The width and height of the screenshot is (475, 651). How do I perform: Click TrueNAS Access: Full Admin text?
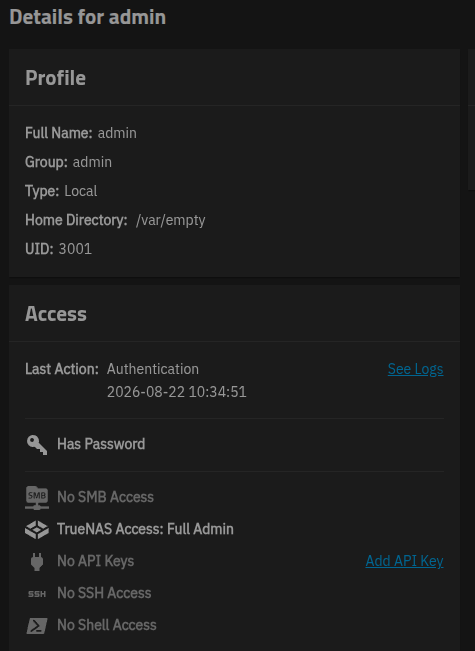[145, 529]
